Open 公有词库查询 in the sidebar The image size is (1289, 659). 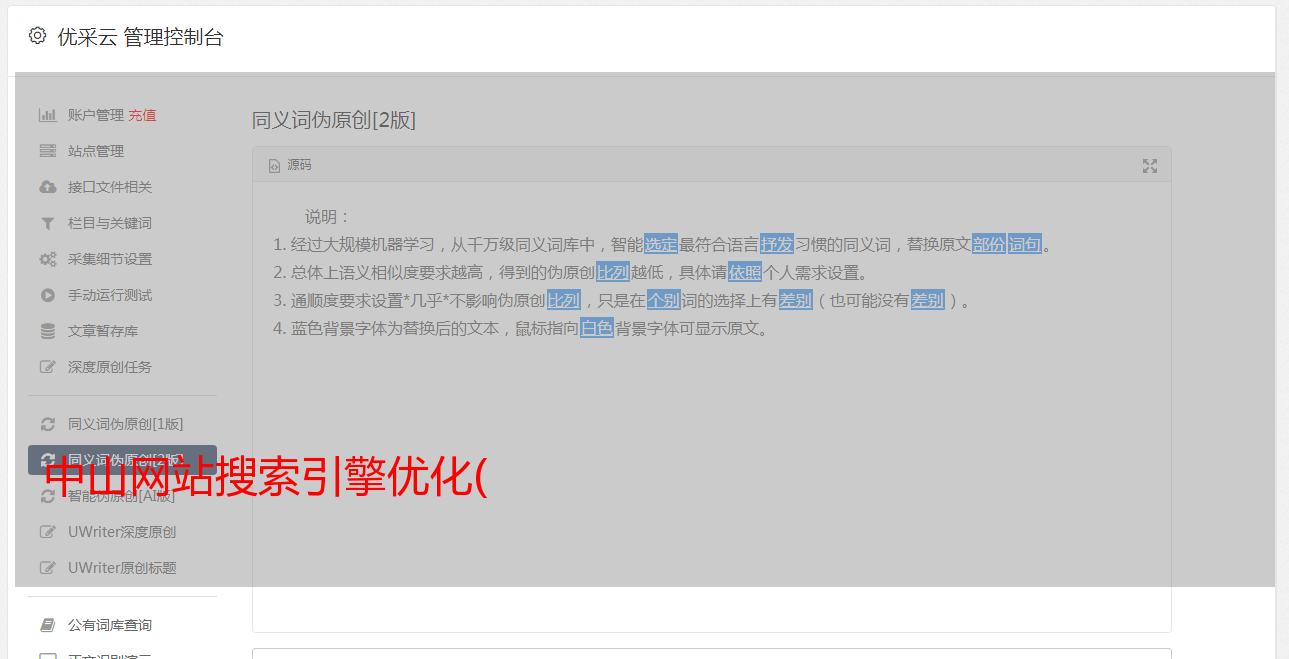(x=110, y=625)
